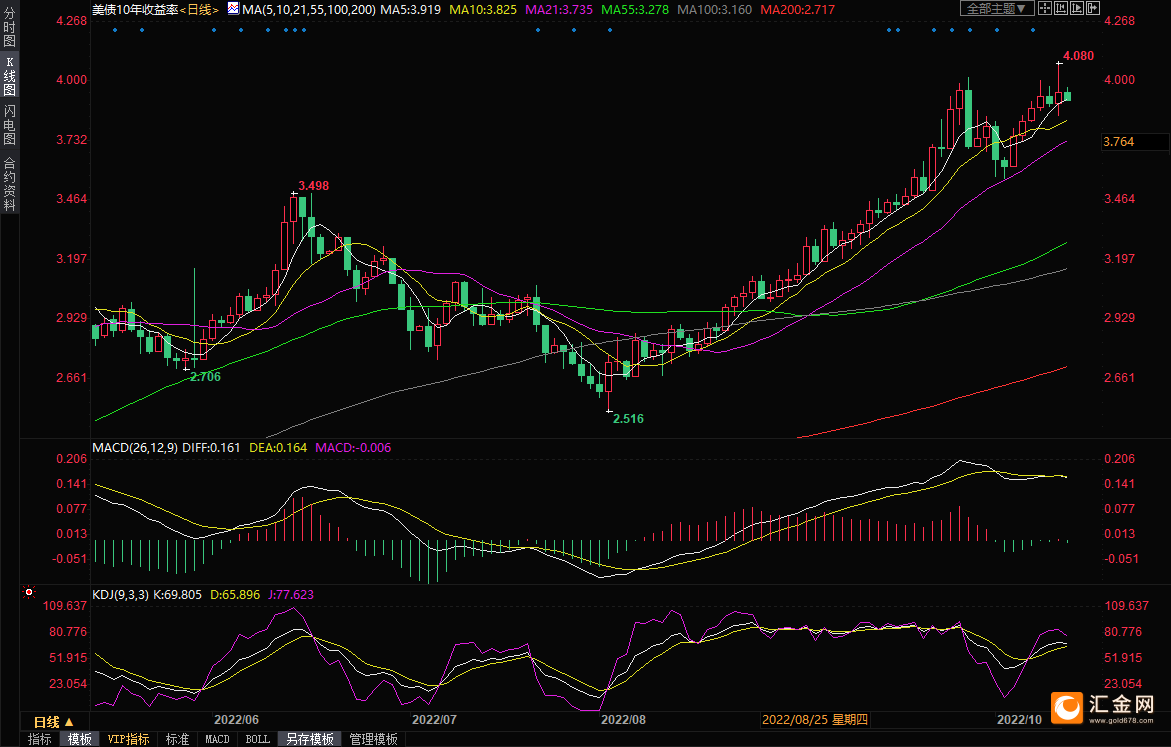This screenshot has width=1171, height=747.
Task: Select the 指标 bottom tab
Action: [40, 739]
